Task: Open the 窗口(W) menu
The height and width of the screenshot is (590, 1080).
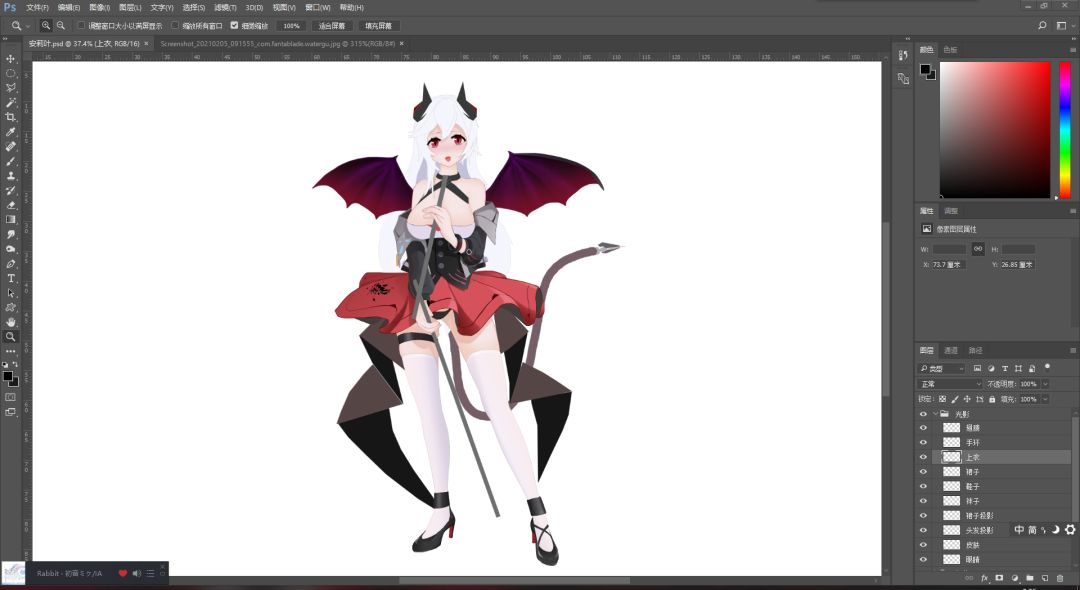Action: (x=318, y=8)
